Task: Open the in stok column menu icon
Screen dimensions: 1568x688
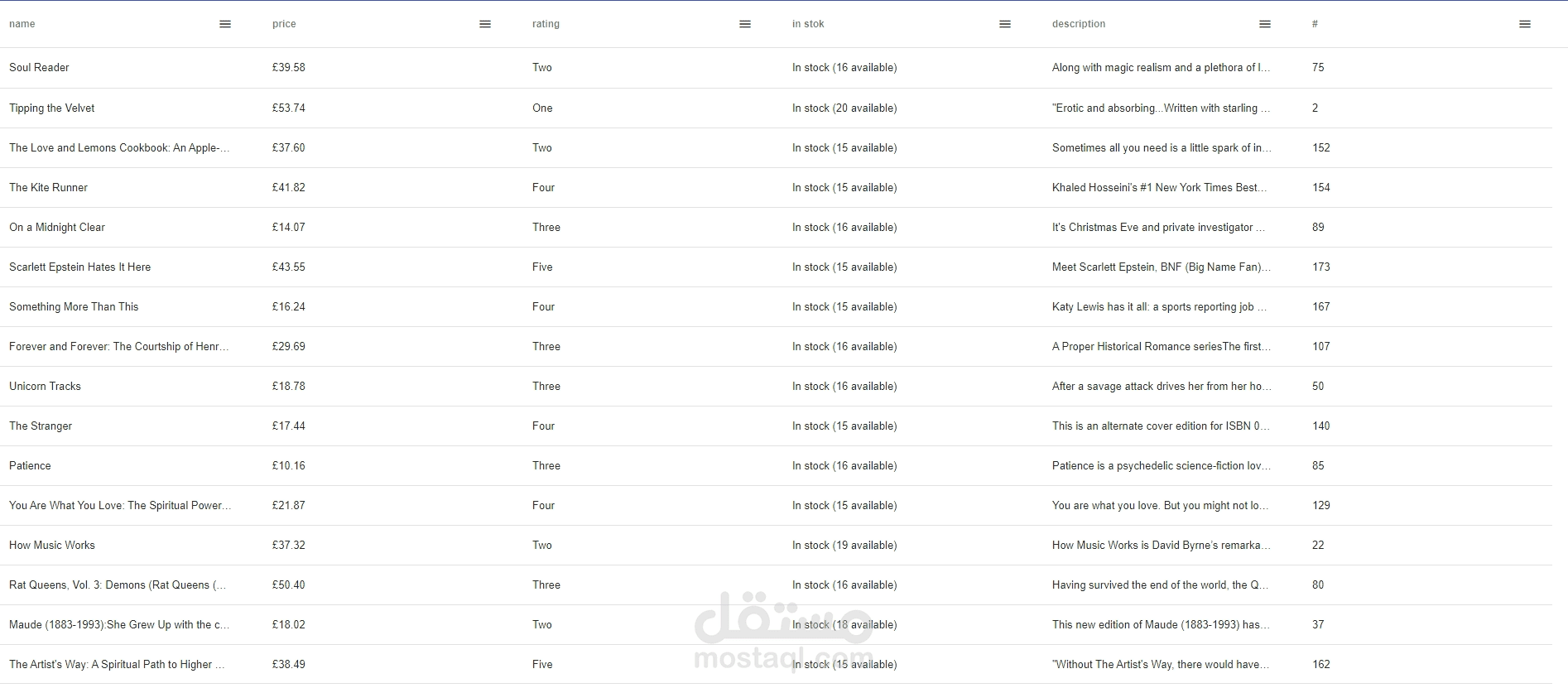Action: click(1005, 24)
